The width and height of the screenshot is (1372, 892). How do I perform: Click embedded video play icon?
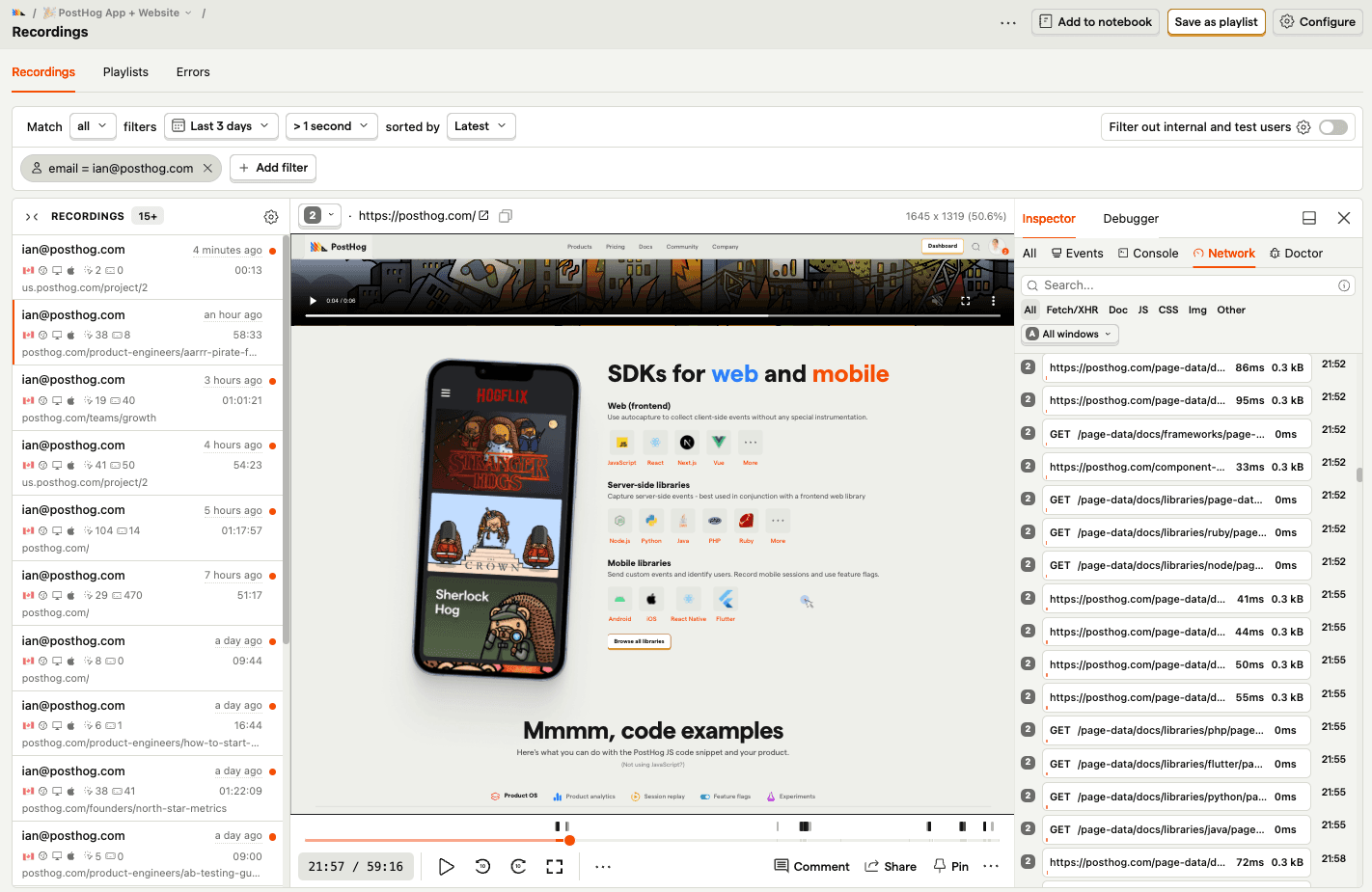pos(313,301)
